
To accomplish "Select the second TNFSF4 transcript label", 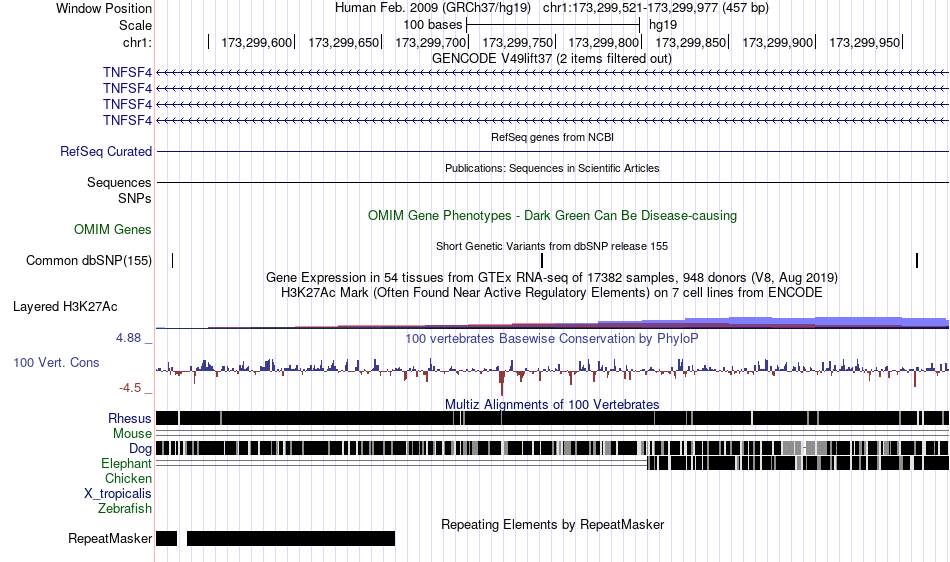I will click(x=127, y=88).
